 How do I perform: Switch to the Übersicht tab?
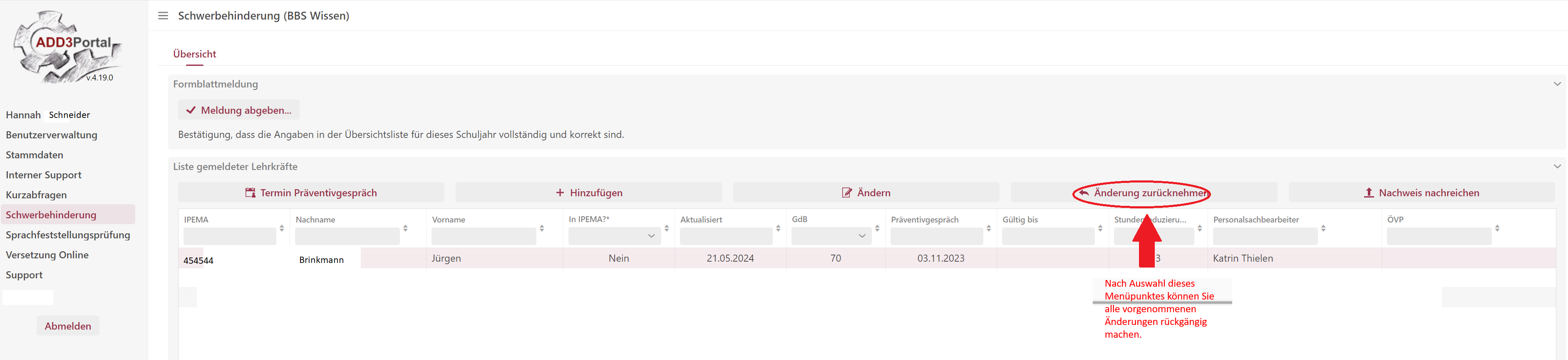tap(194, 54)
